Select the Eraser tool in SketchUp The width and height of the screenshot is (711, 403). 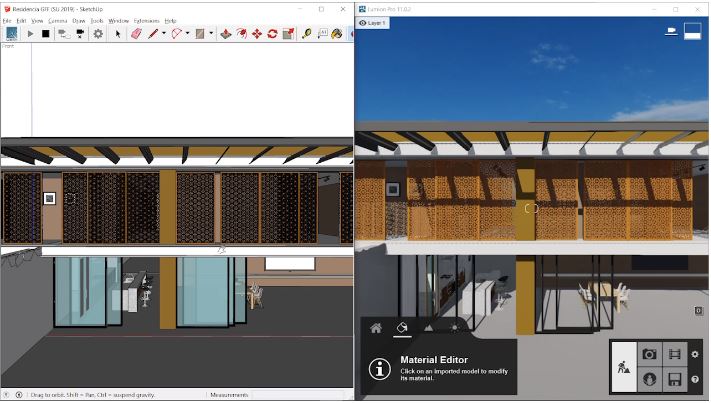tap(136, 33)
